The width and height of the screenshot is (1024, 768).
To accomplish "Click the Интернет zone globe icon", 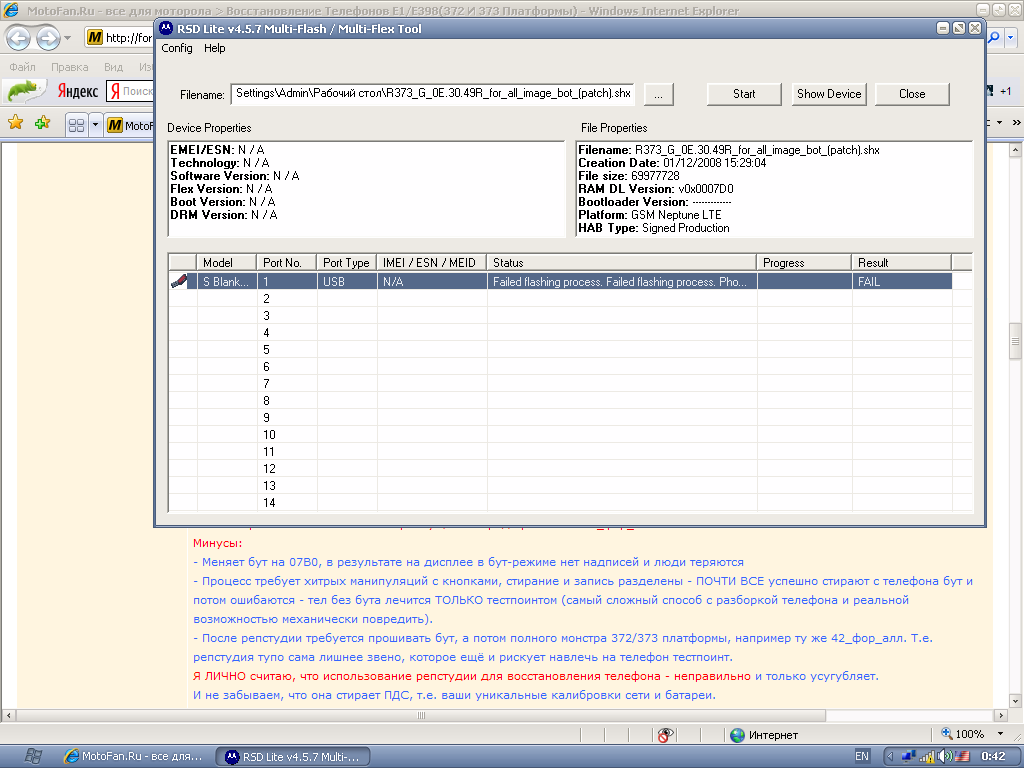I will pos(737,735).
